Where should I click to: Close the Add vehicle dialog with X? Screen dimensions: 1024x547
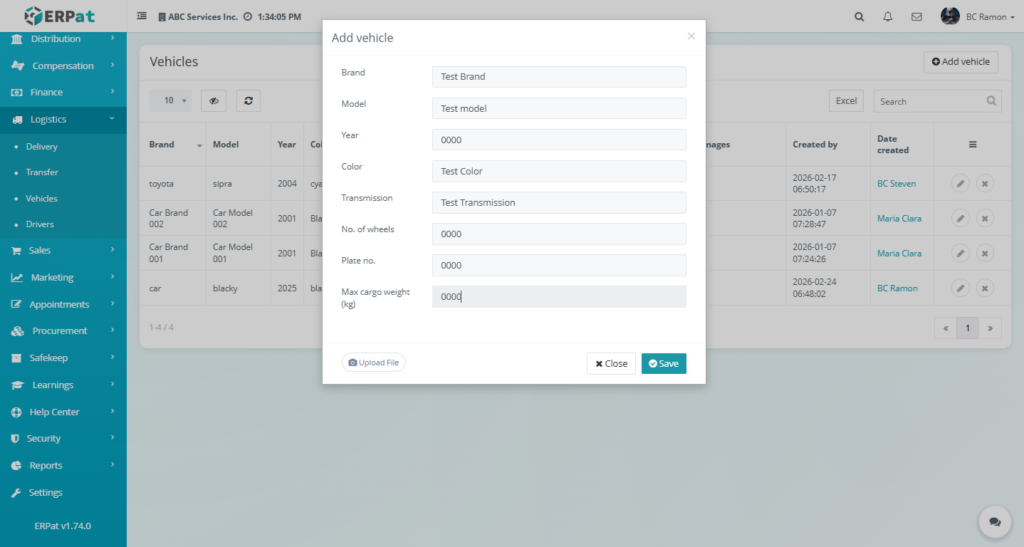point(691,36)
